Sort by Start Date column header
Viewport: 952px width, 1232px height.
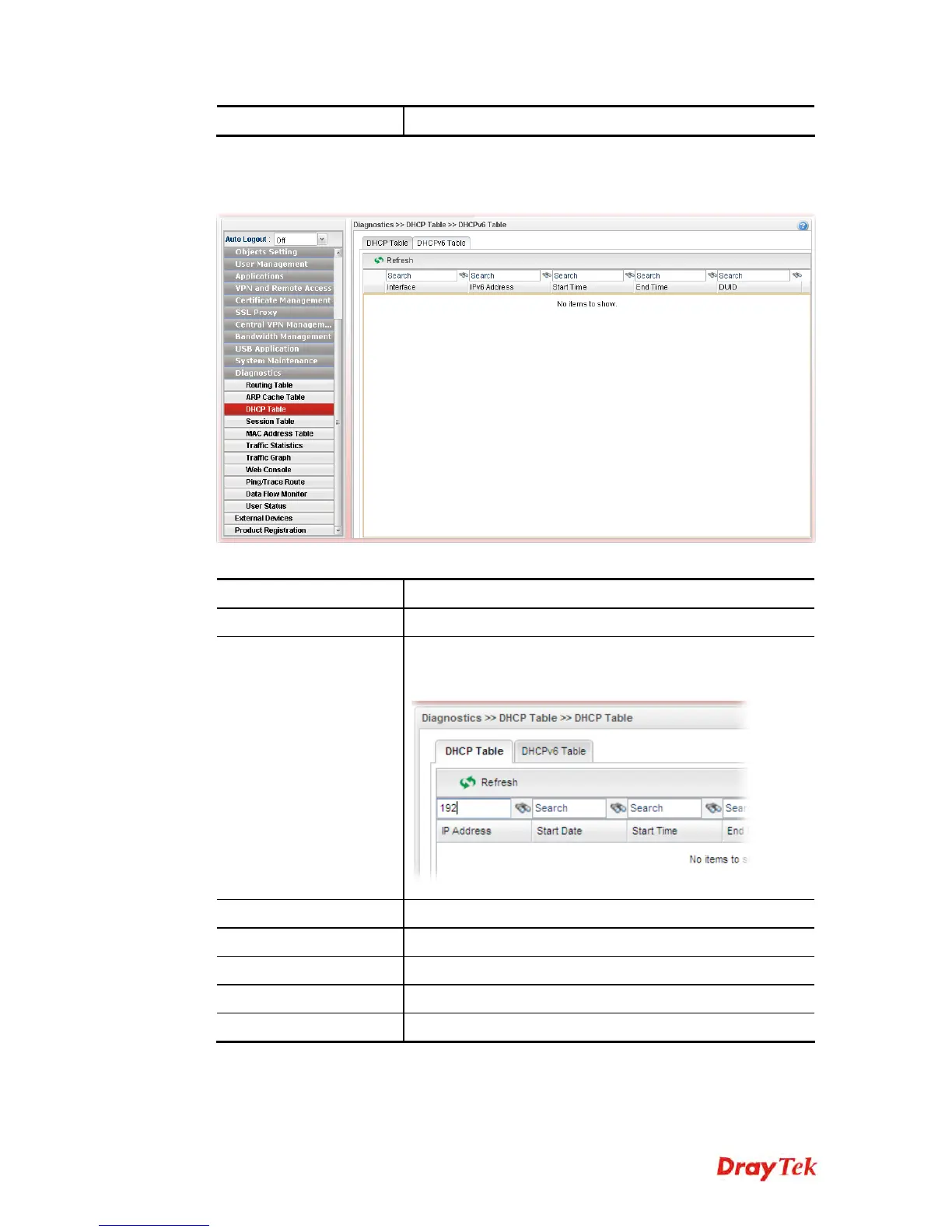(x=579, y=831)
